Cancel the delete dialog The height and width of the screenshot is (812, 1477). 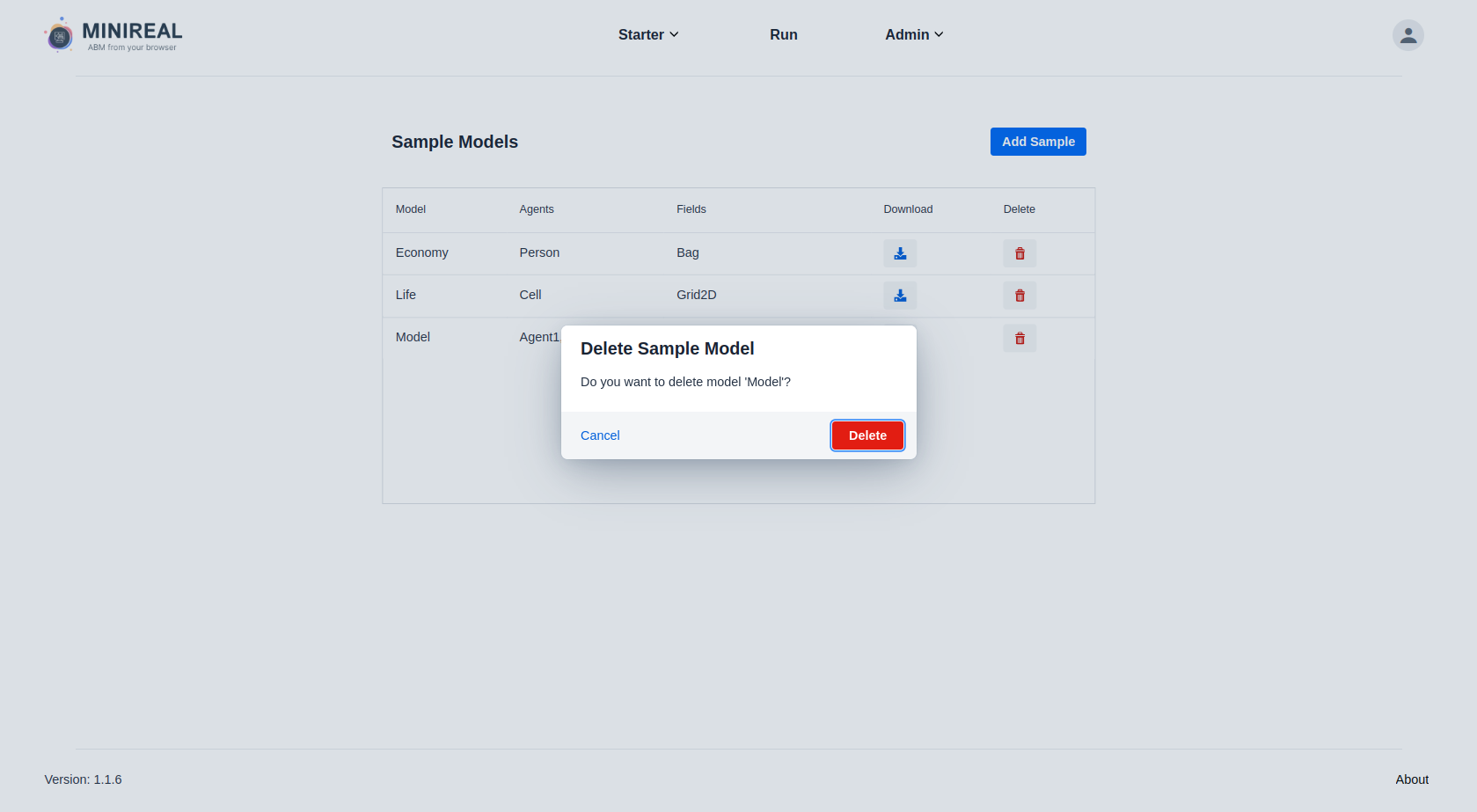coord(600,435)
